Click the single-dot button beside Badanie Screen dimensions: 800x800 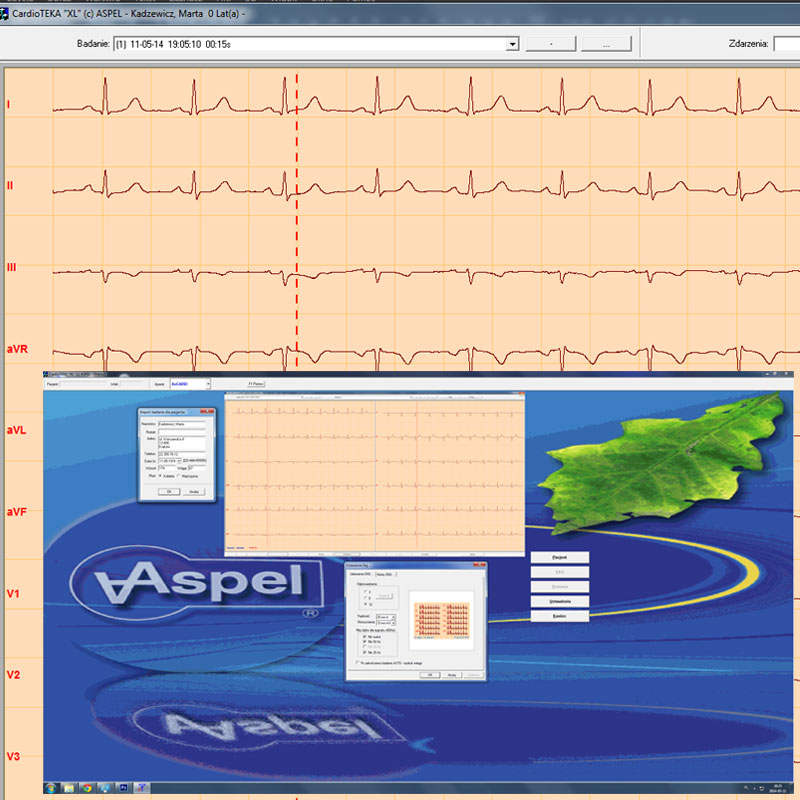pos(551,44)
